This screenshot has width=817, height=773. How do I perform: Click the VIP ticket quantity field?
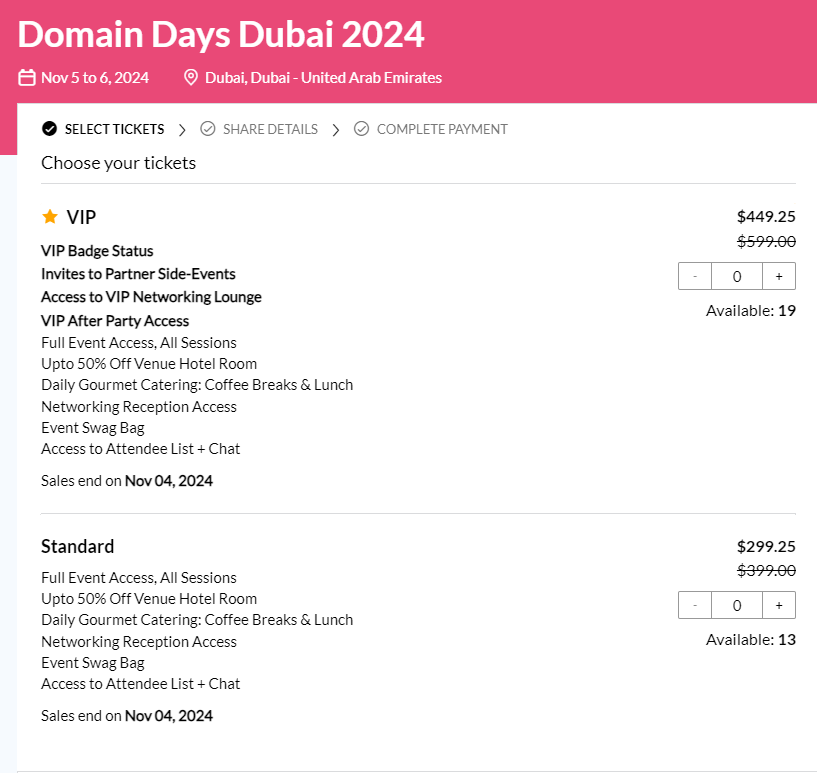[x=737, y=276]
